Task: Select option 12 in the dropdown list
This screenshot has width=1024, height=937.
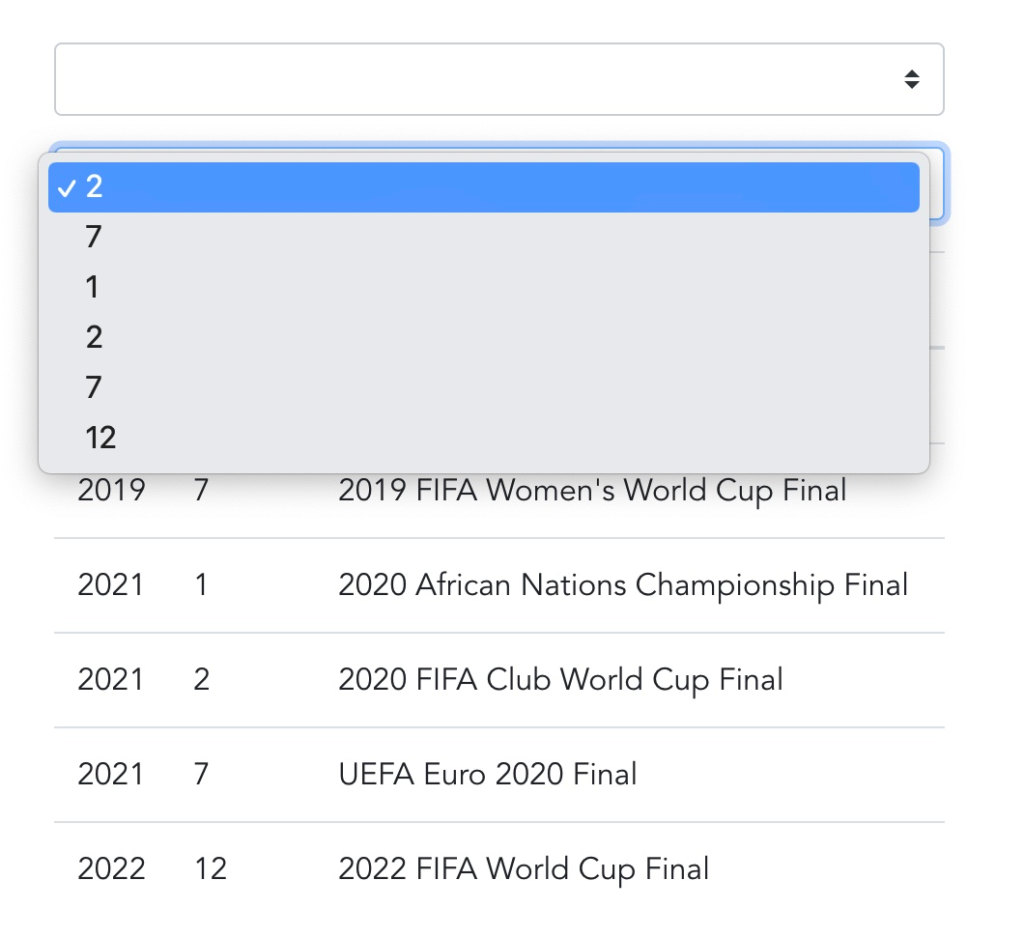Action: pos(483,438)
